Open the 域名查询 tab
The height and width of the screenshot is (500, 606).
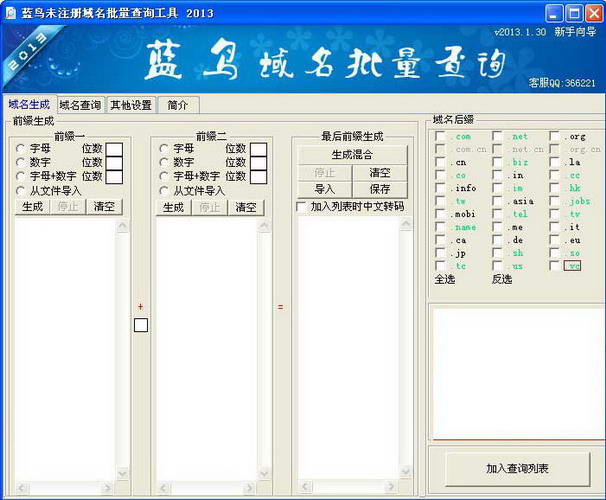click(x=80, y=105)
